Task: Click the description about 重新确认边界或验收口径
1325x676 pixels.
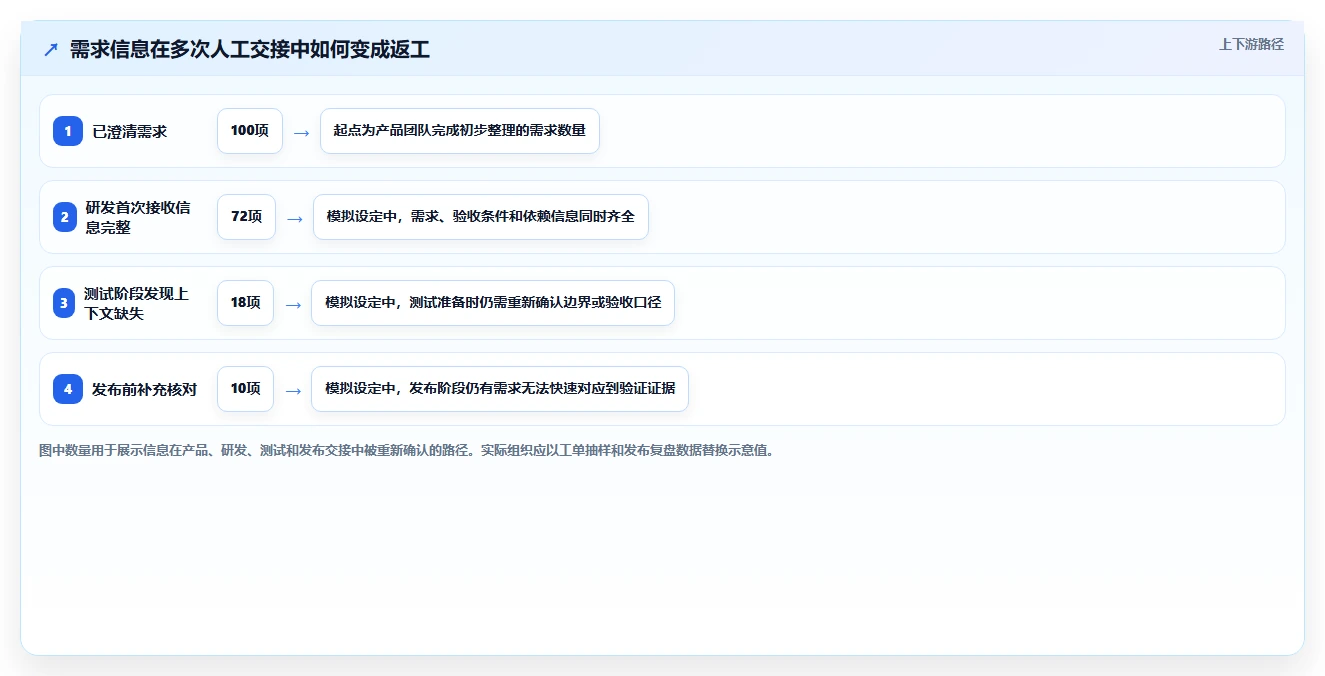Action: click(493, 303)
